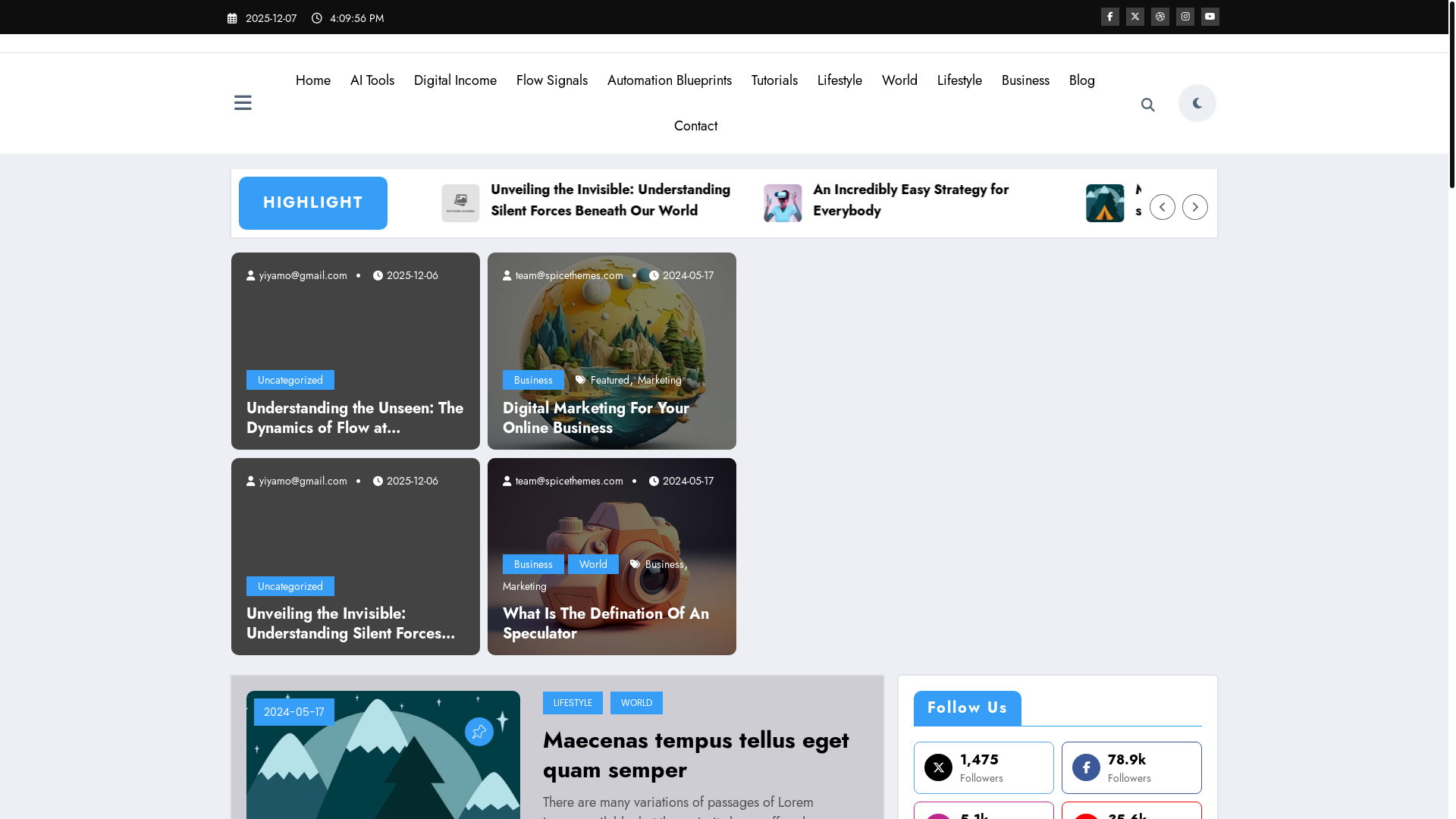The height and width of the screenshot is (819, 1456).
Task: Open 'What Is The Defination Of An Speculator'
Action: [x=606, y=623]
